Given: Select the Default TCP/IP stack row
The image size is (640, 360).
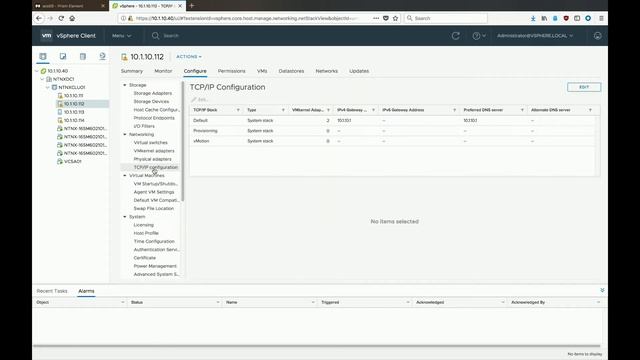Looking at the screenshot, I should [392, 120].
